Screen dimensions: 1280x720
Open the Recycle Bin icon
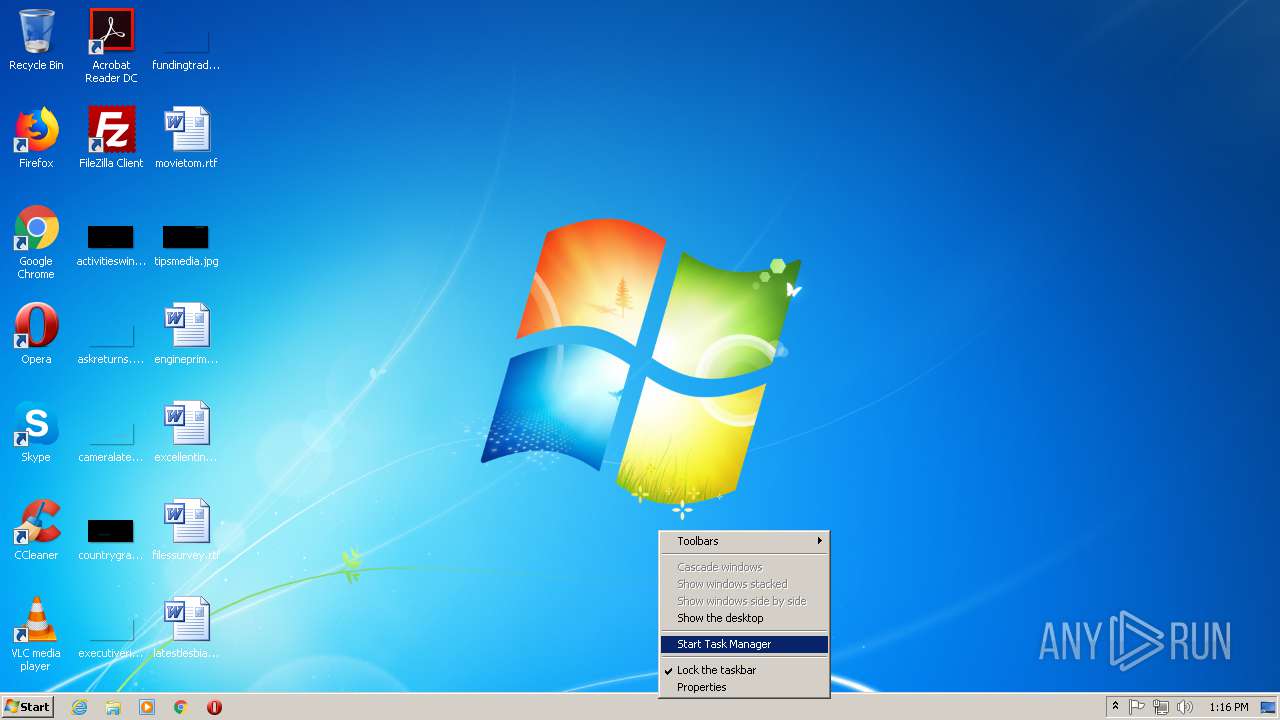coord(36,40)
